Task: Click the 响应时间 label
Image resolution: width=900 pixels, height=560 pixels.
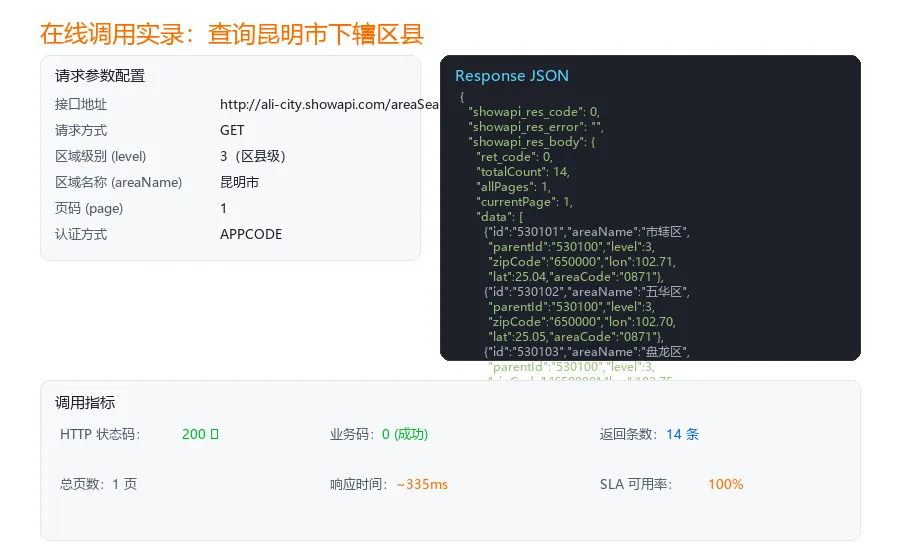Action: [359, 484]
